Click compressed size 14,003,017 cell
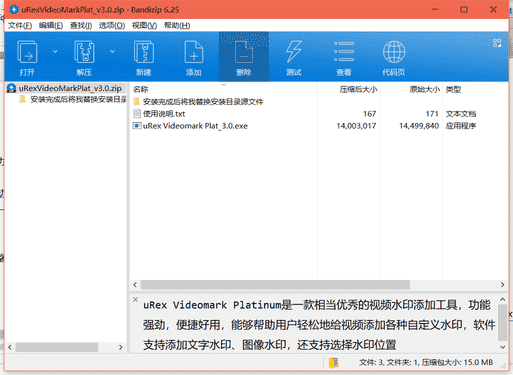The height and width of the screenshot is (375, 513). 356,126
